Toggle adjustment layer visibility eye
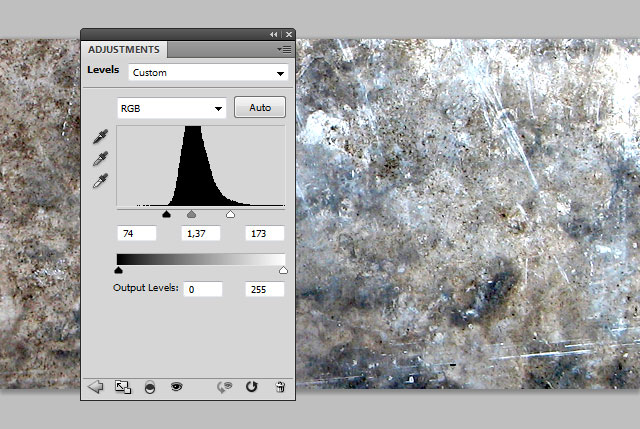 (176, 386)
